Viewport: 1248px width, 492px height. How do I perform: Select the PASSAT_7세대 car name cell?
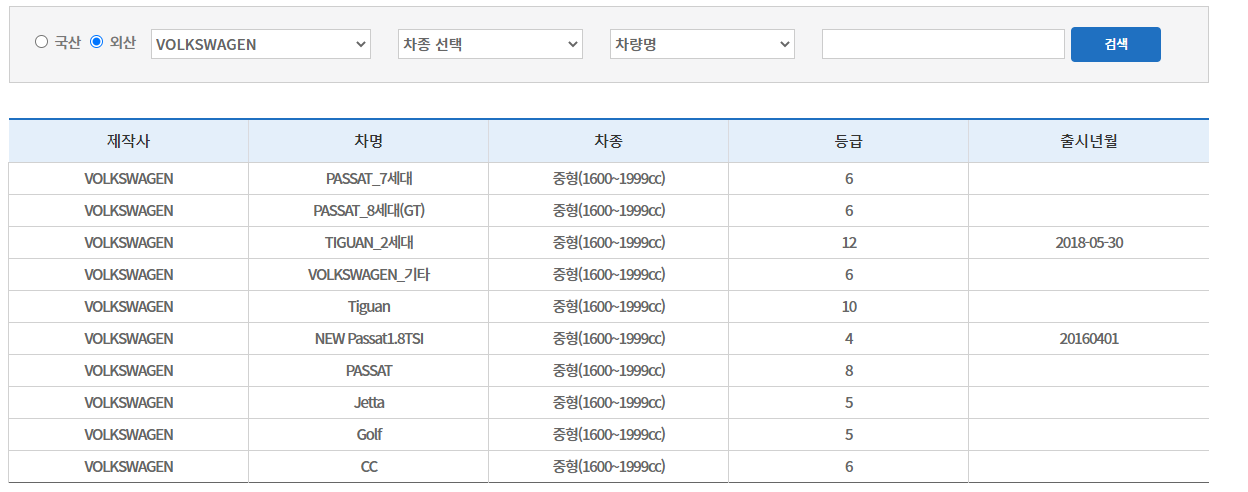(369, 179)
